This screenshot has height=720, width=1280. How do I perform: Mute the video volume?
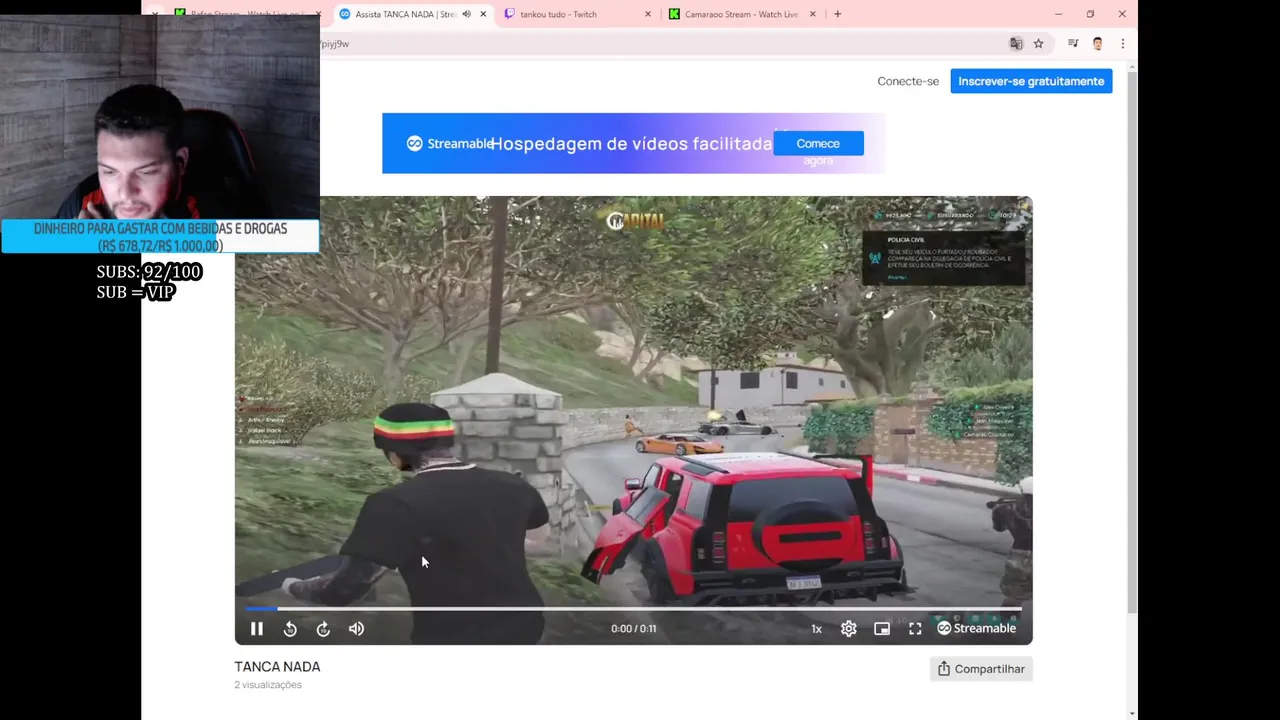tap(356, 629)
